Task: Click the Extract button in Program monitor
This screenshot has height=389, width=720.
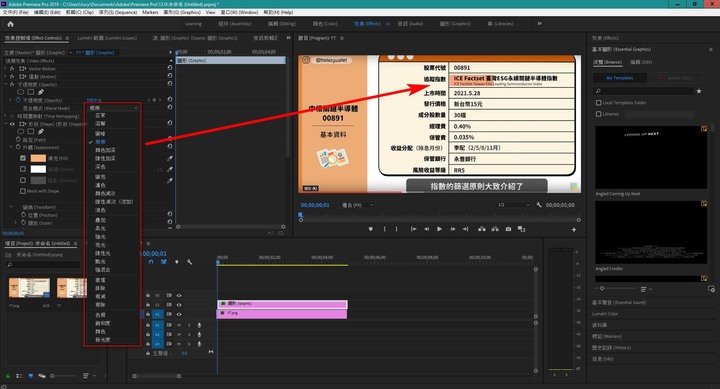Action: pyautogui.click(x=495, y=229)
